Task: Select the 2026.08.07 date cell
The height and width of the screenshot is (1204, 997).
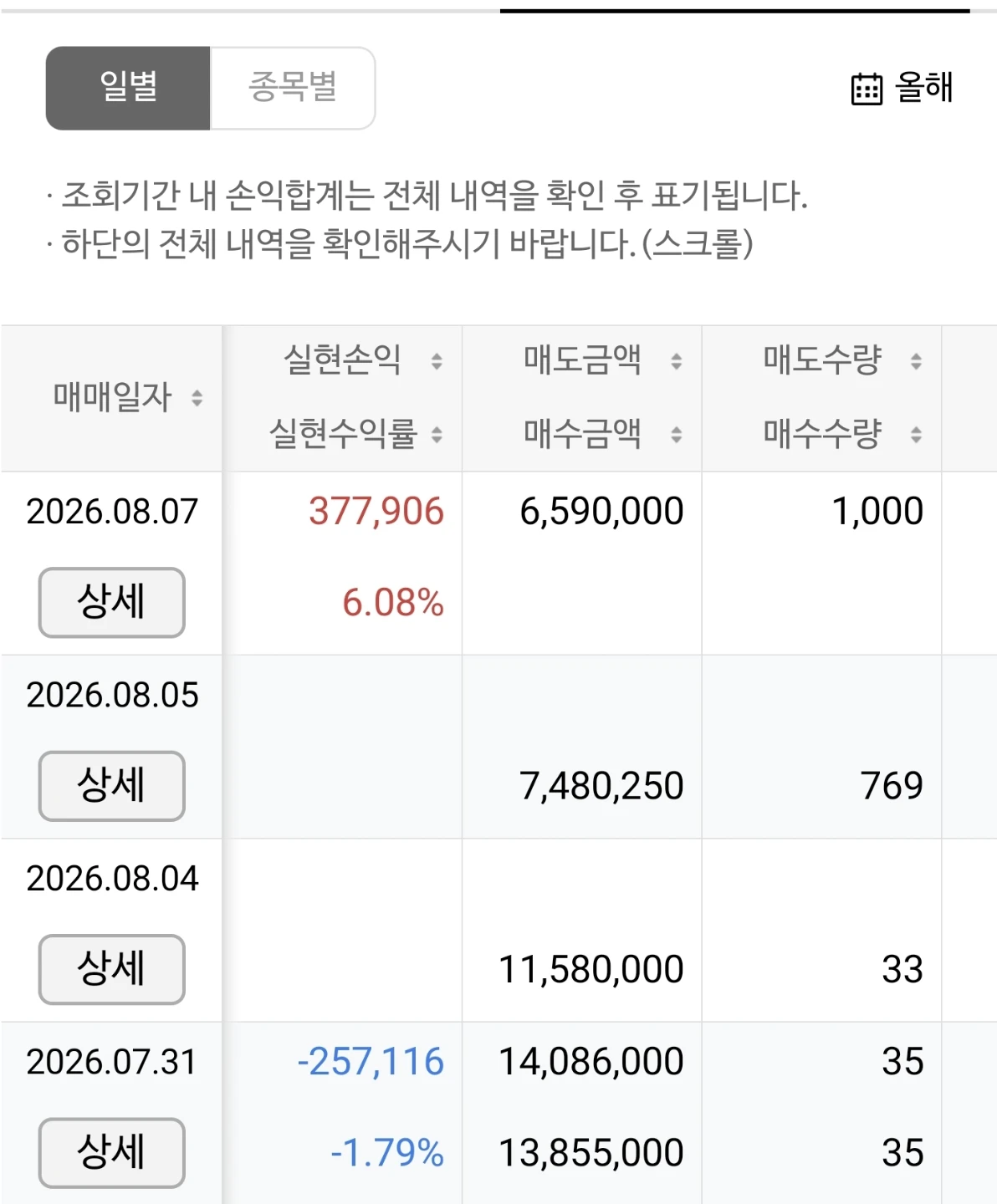Action: 112,512
